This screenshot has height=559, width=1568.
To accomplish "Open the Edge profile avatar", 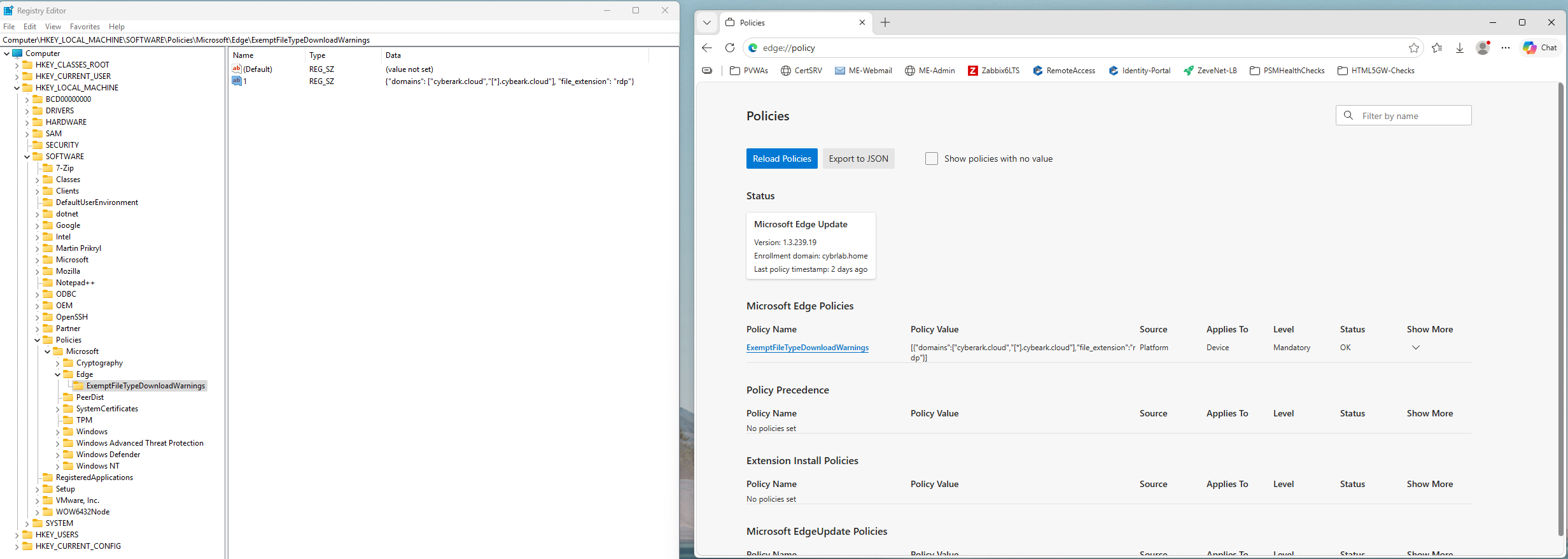I will pyautogui.click(x=1483, y=48).
